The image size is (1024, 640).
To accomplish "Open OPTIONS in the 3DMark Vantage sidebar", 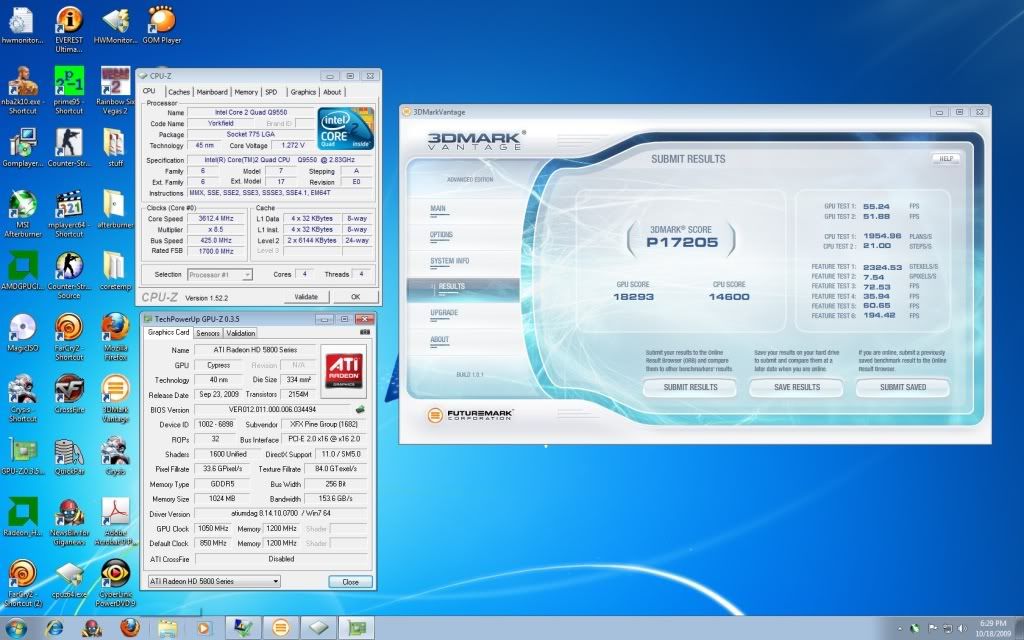I will tap(441, 235).
